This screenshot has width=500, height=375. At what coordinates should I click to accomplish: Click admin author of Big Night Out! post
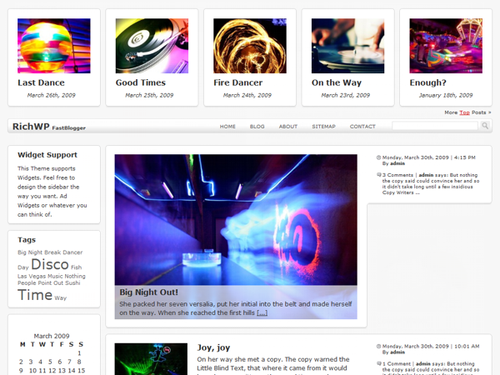pos(397,163)
